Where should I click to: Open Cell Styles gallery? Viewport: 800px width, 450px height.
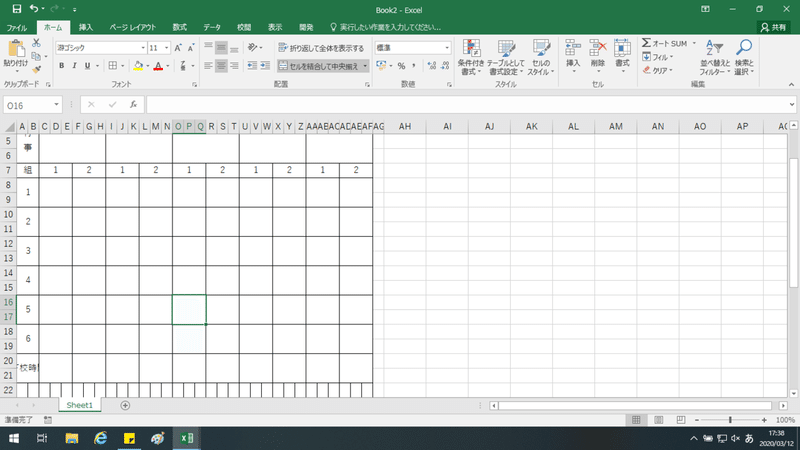coord(540,58)
